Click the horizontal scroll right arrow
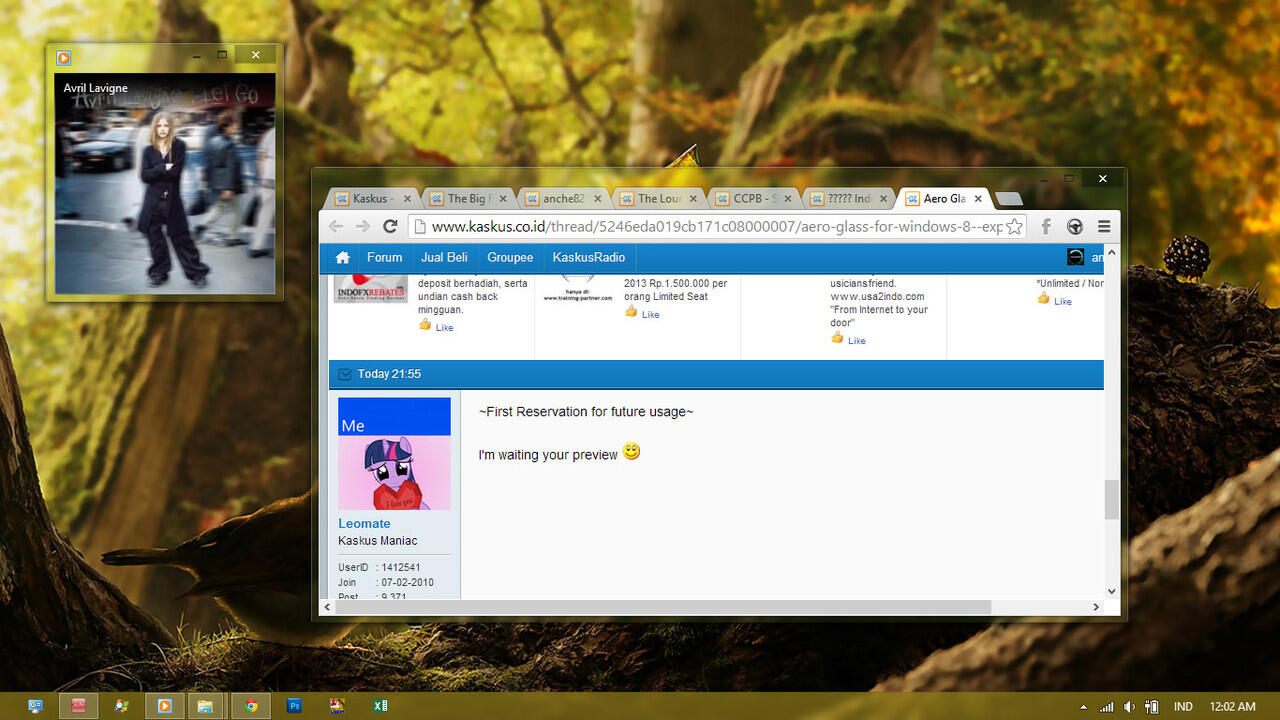This screenshot has width=1280, height=720. [1096, 607]
